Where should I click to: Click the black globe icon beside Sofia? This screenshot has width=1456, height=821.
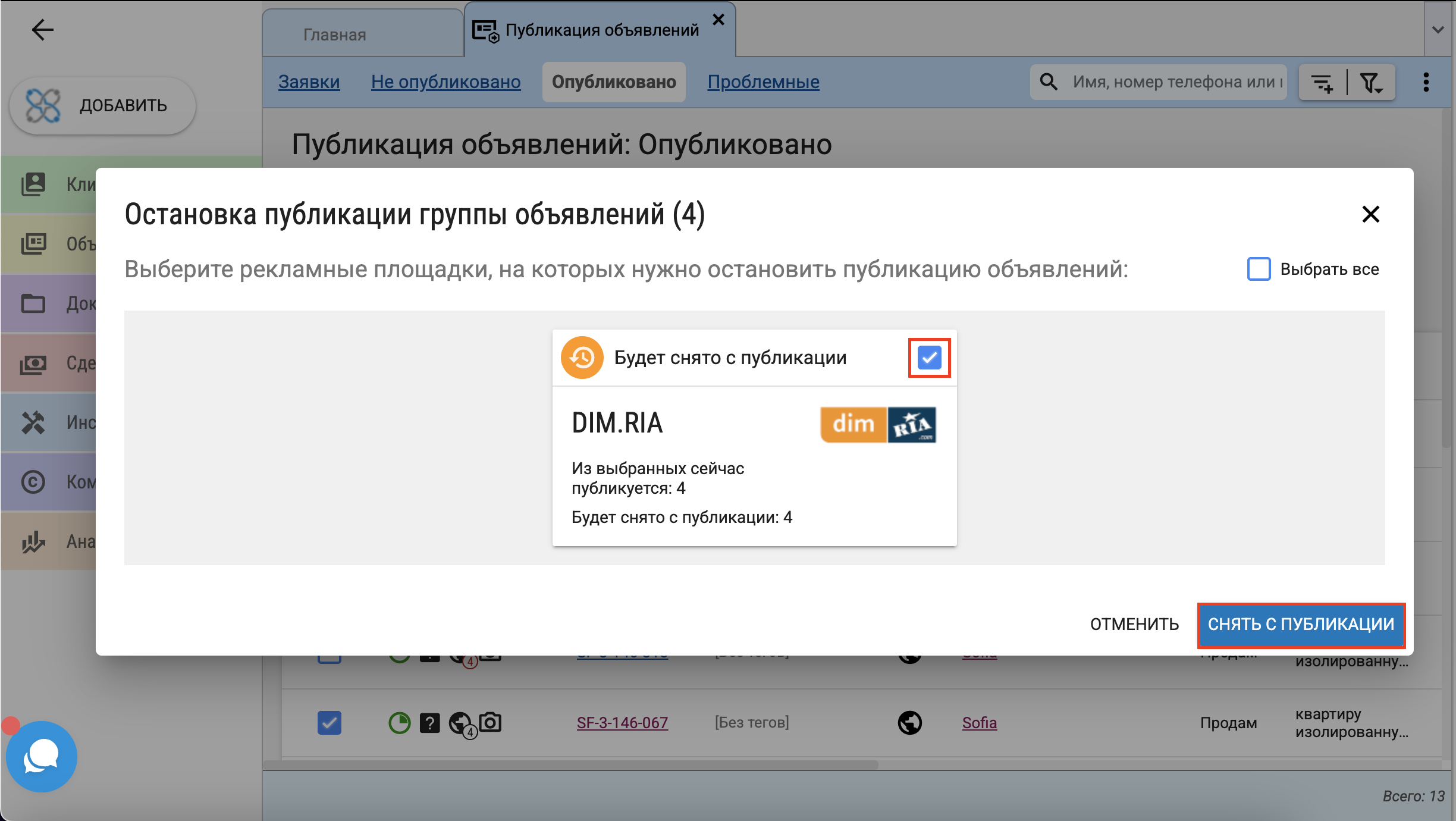(x=909, y=723)
